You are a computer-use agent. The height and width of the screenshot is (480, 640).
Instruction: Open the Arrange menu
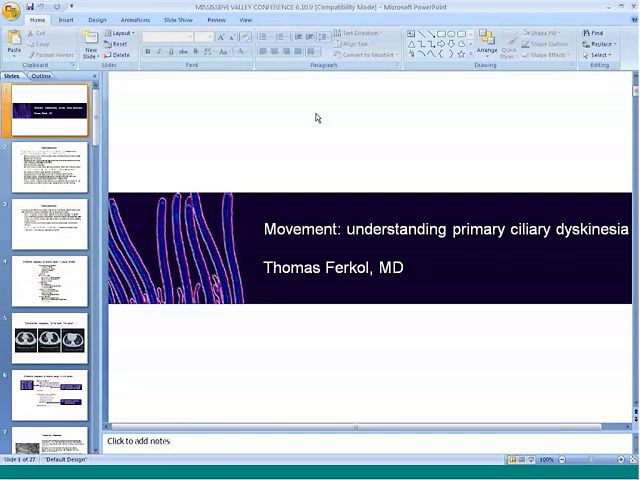pos(487,43)
